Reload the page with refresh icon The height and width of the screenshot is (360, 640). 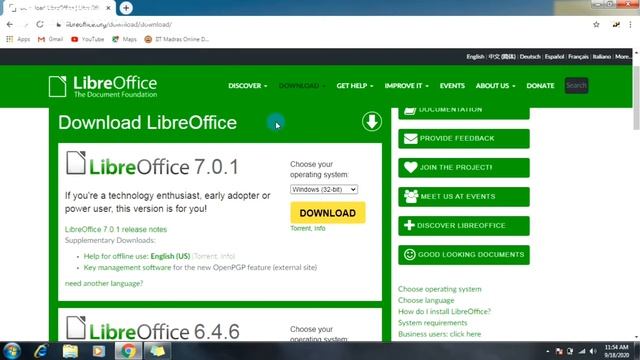coord(40,24)
